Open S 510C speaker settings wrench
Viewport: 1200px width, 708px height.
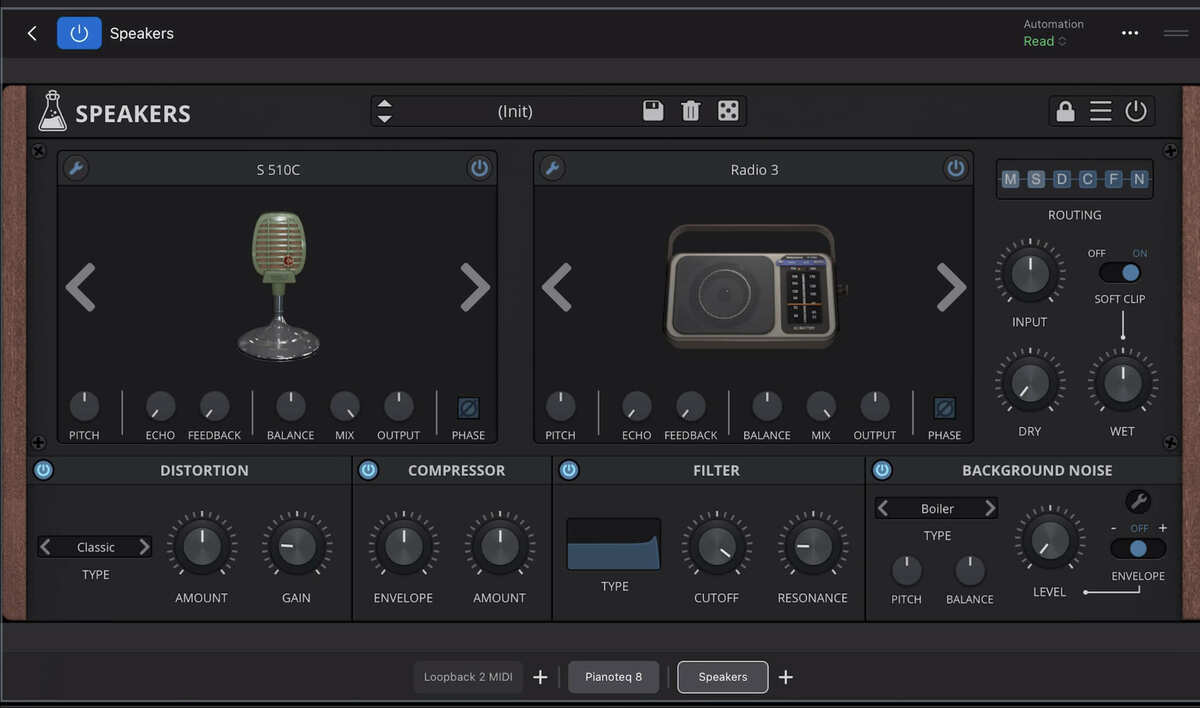click(x=75, y=168)
